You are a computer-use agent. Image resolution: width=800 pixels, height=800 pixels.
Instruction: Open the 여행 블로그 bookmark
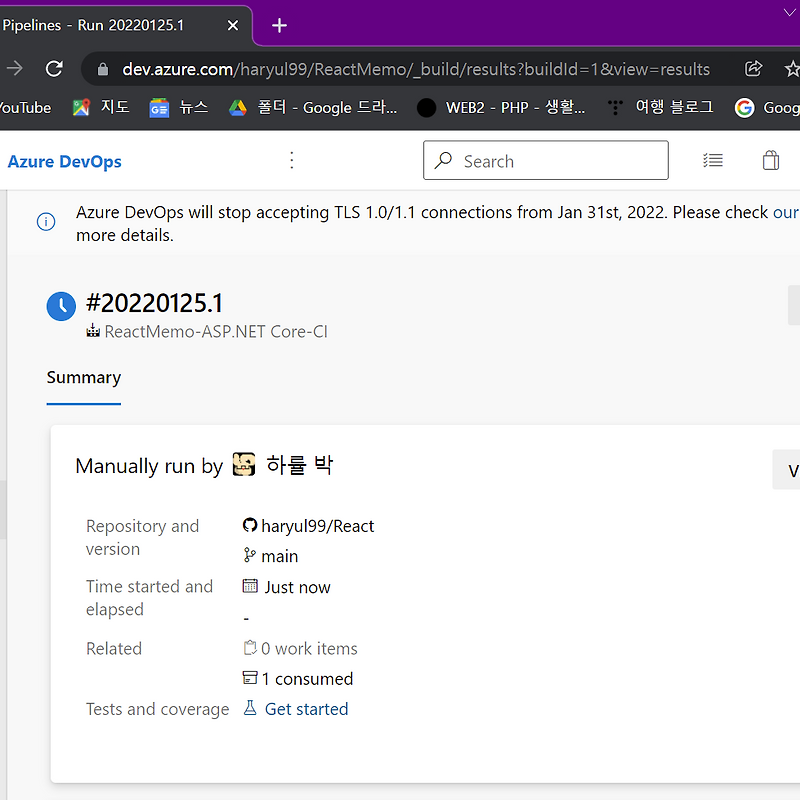661,107
